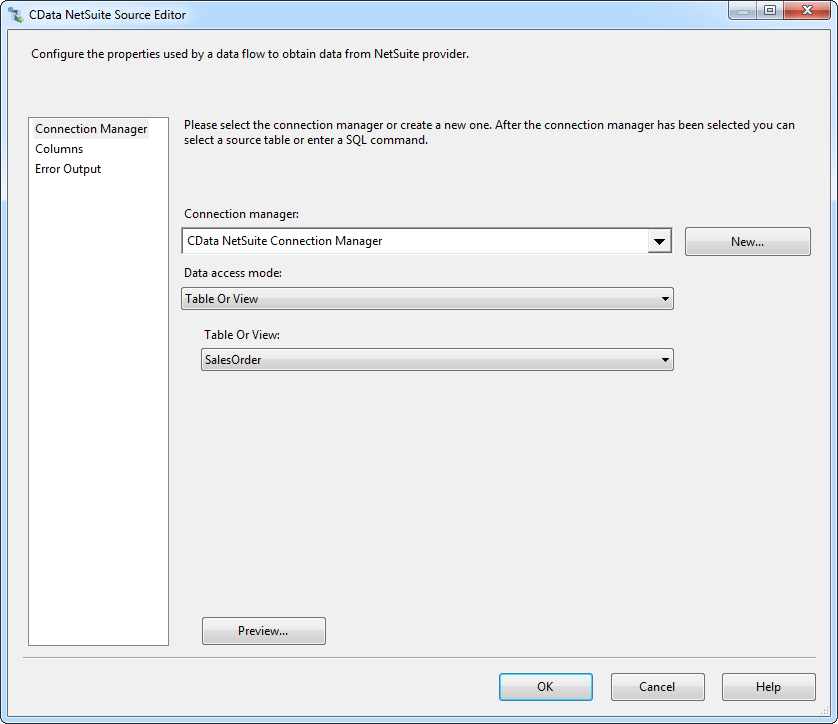Screen dimensions: 838x724
Task: Select the Connection Manager page
Action: (x=91, y=129)
